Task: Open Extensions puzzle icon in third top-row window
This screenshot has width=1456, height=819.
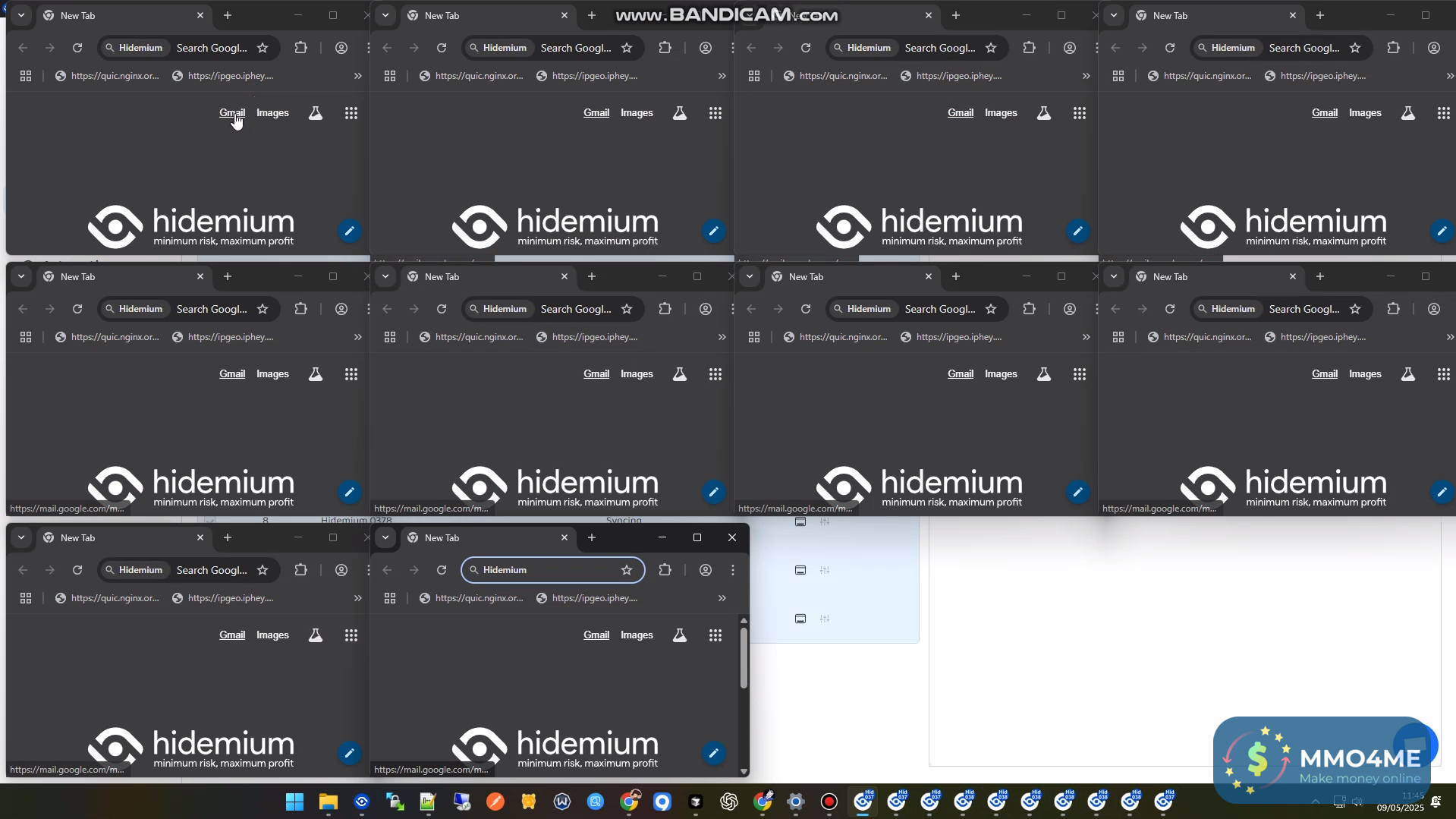Action: tap(1030, 48)
